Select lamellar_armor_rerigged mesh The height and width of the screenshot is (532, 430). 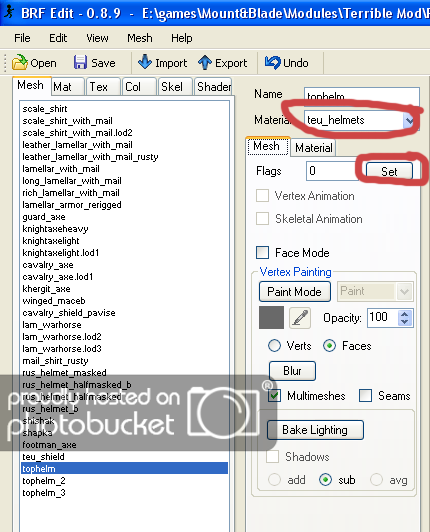(x=72, y=205)
